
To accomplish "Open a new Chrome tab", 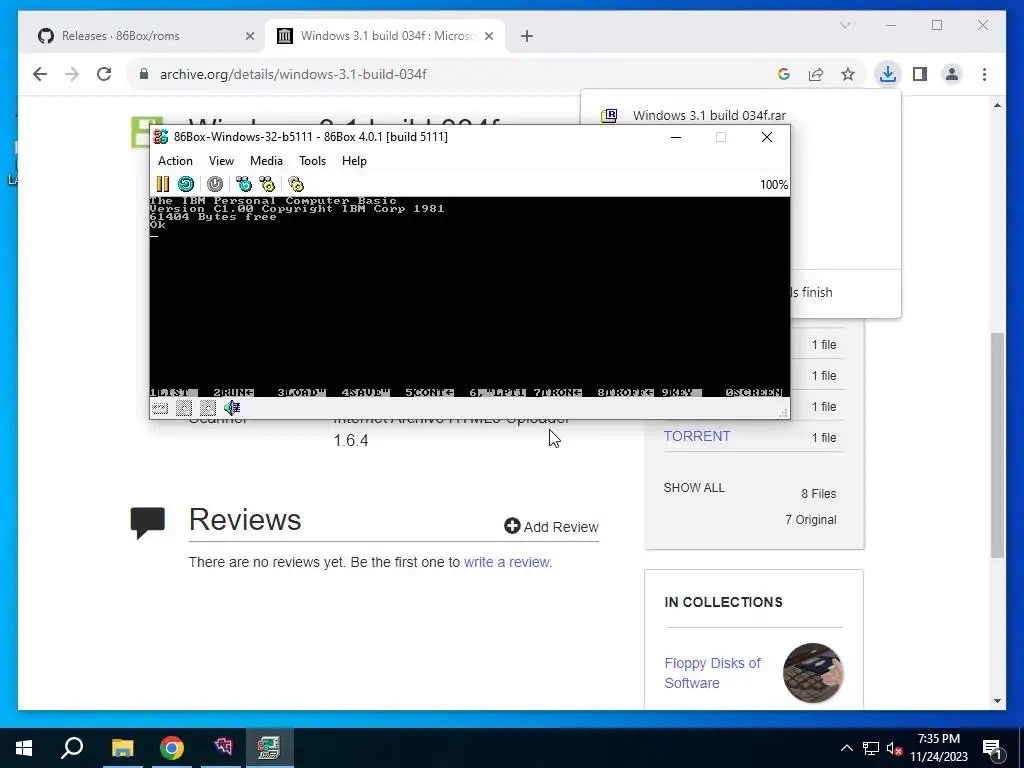I will pos(527,36).
